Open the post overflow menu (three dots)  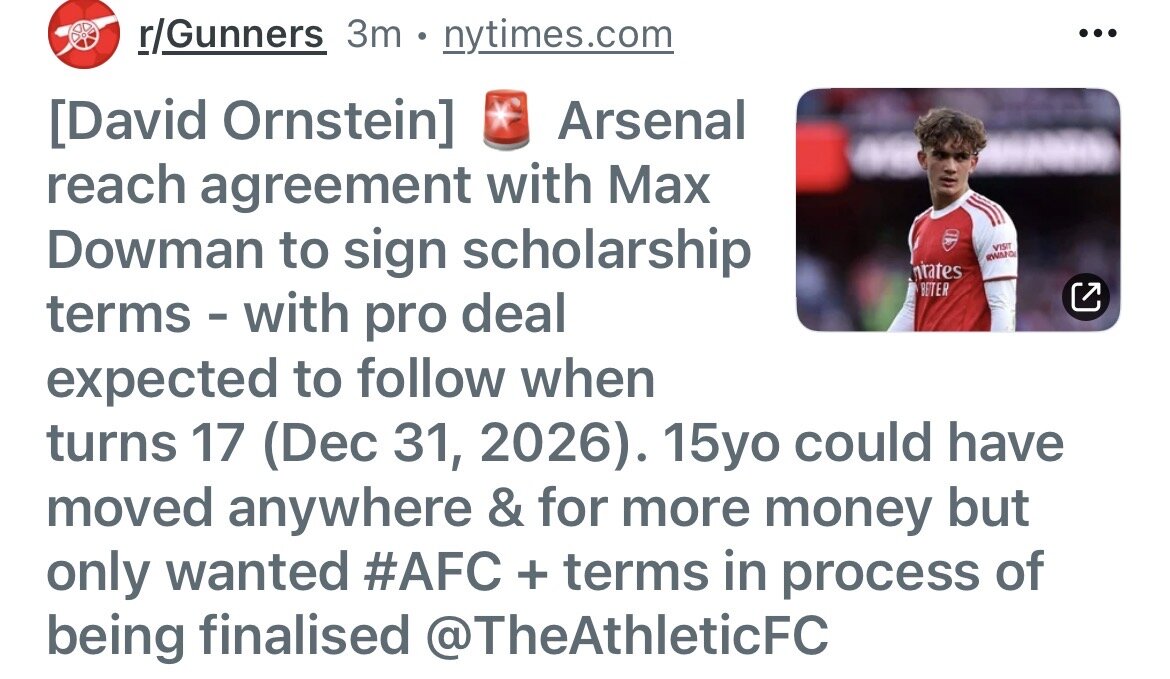pos(1097,33)
